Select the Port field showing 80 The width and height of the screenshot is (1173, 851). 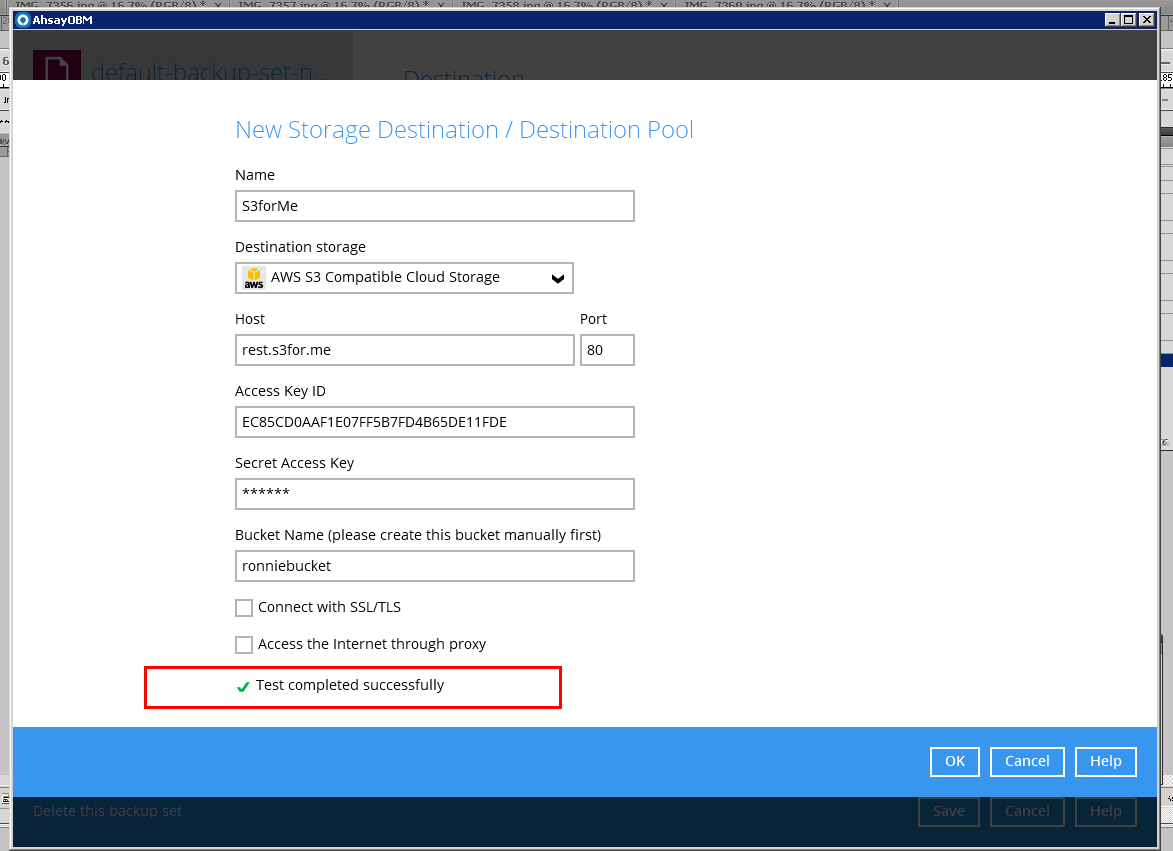click(x=607, y=350)
